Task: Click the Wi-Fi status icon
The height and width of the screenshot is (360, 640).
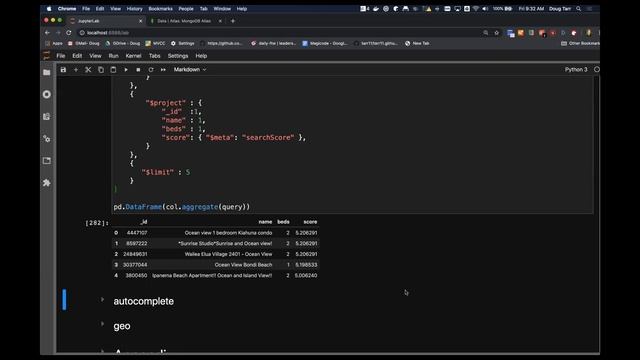Action: click(476, 9)
